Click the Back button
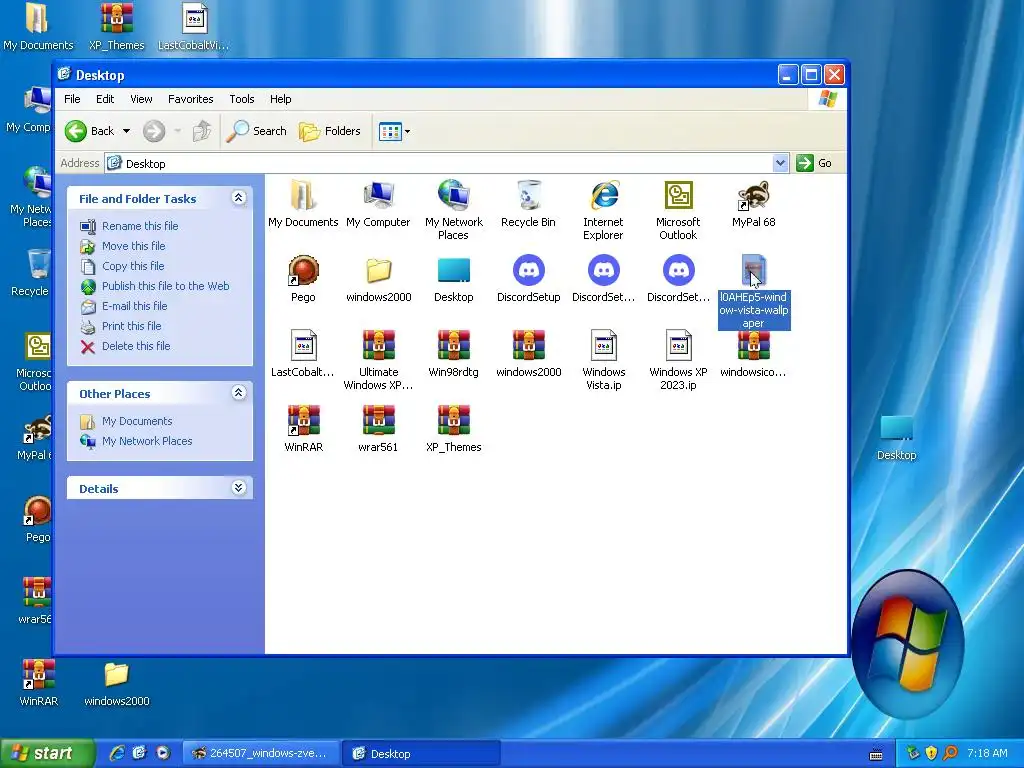1024x768 pixels. point(89,131)
